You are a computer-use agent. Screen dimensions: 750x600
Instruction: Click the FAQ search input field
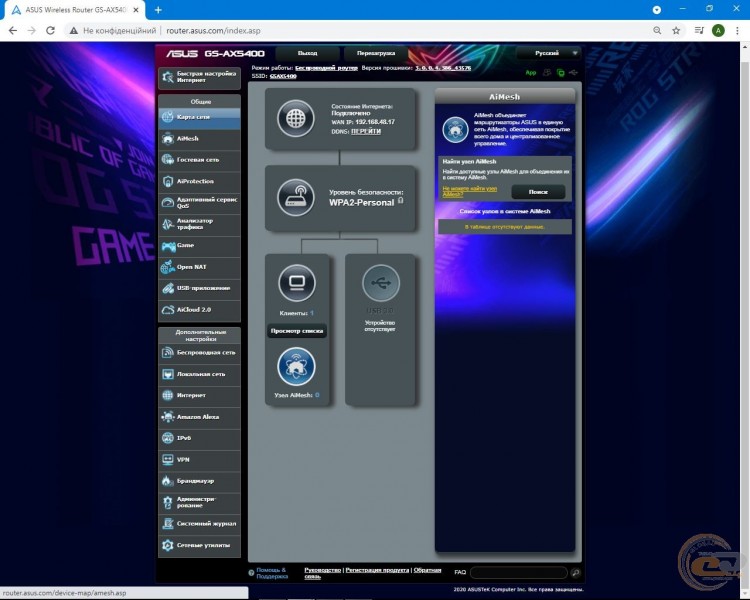click(x=519, y=573)
